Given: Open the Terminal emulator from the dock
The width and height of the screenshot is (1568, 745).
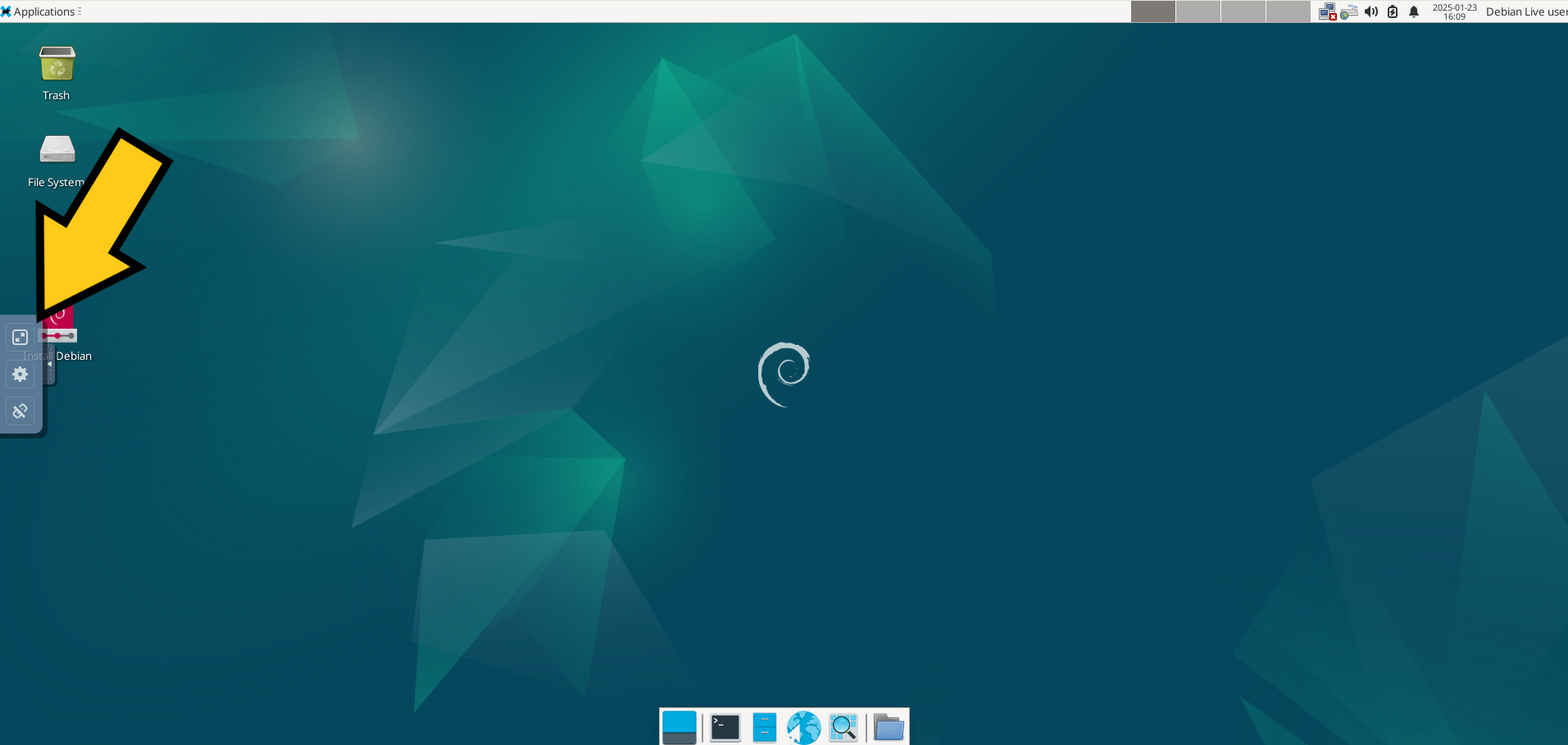Looking at the screenshot, I should coord(725,727).
